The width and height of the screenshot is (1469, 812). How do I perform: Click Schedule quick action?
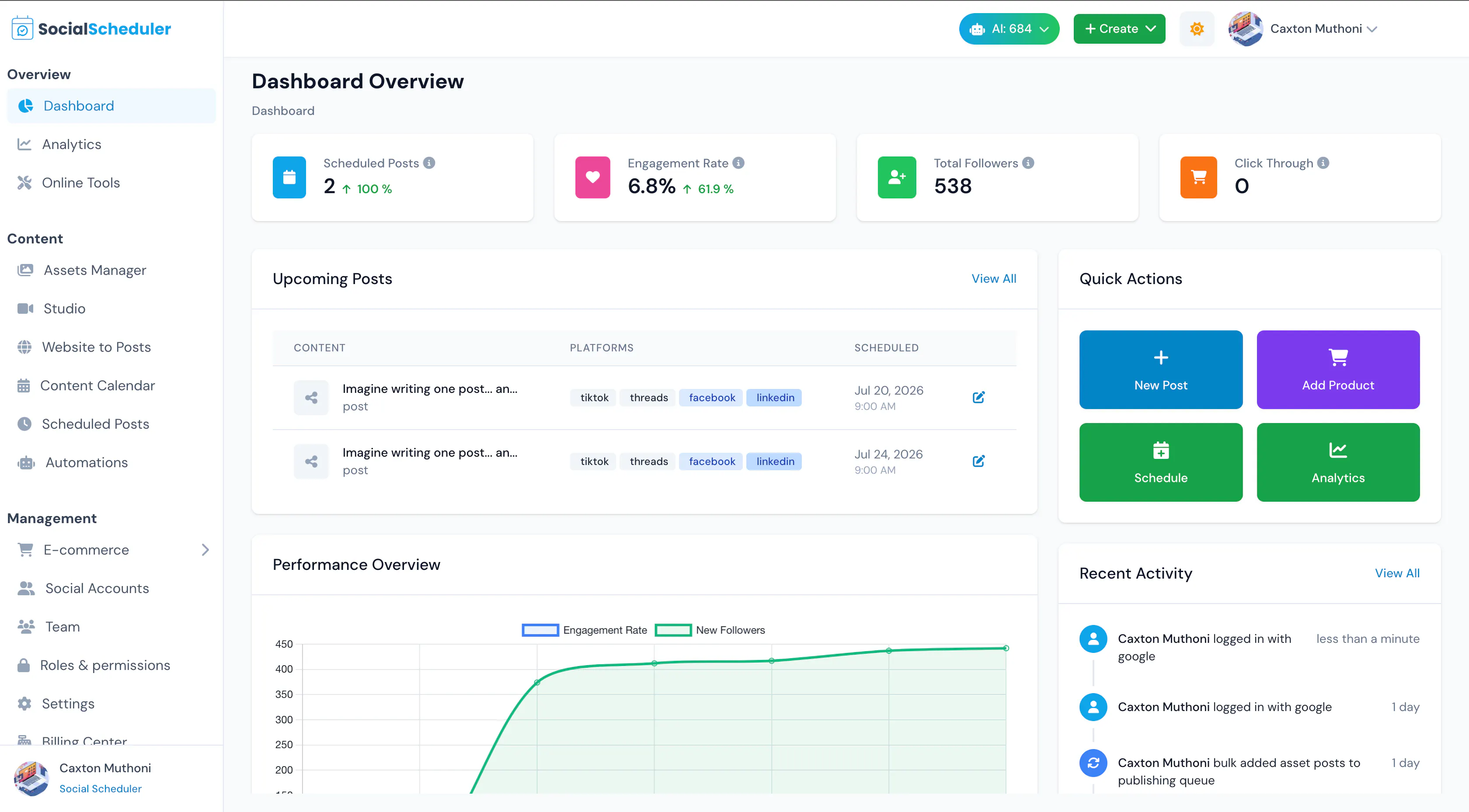click(x=1160, y=462)
